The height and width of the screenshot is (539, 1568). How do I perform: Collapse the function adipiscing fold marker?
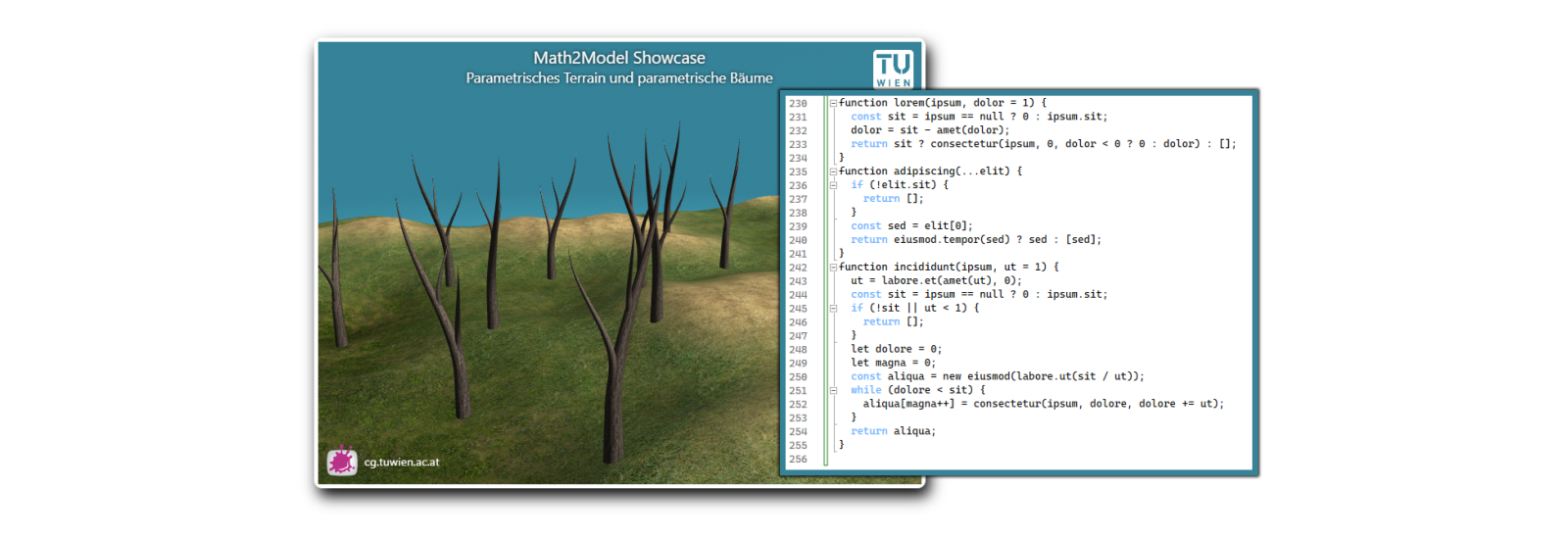pyautogui.click(x=833, y=171)
